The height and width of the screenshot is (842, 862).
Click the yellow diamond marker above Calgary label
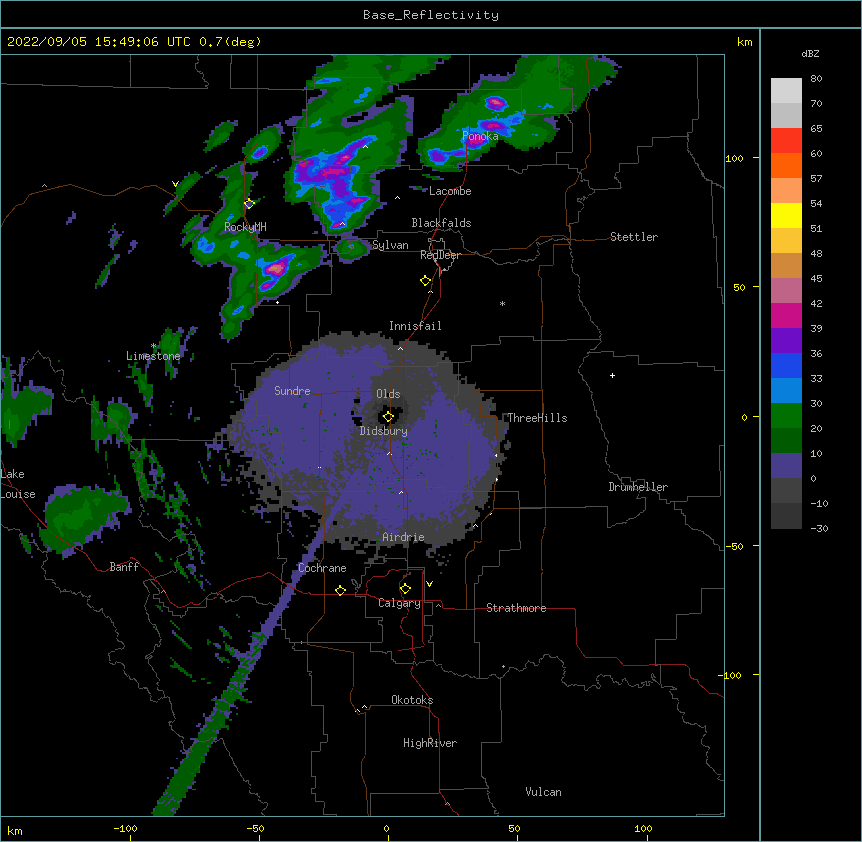[405, 589]
